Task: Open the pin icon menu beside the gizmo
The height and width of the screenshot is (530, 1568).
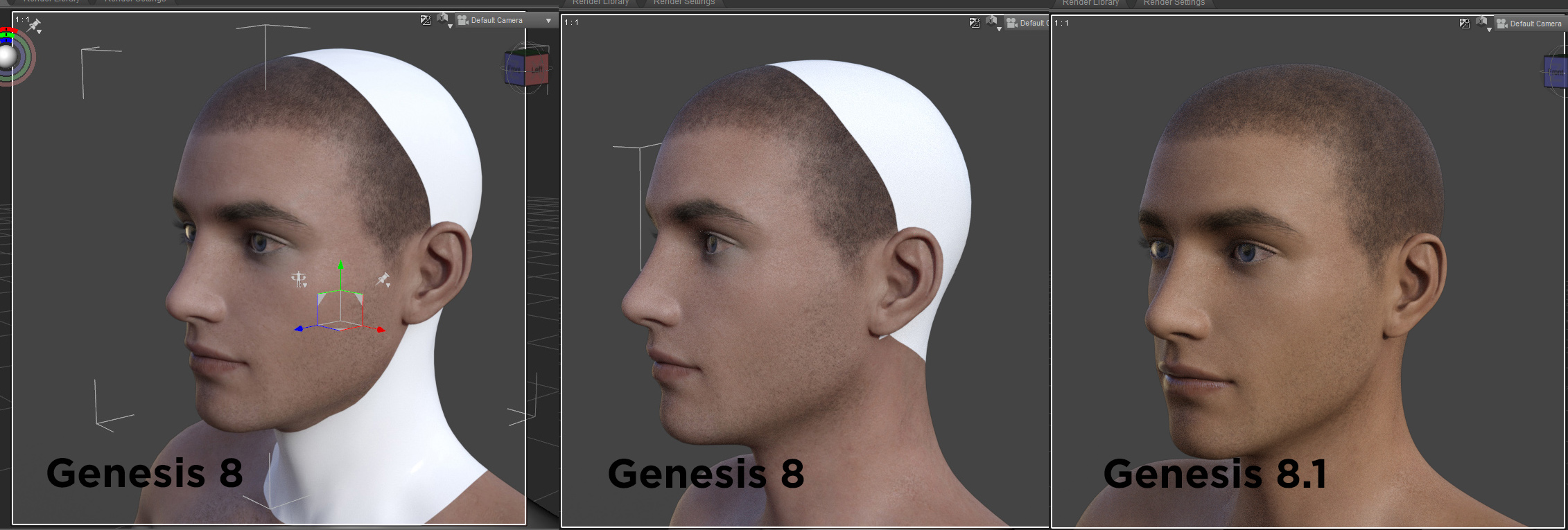Action: [x=383, y=279]
